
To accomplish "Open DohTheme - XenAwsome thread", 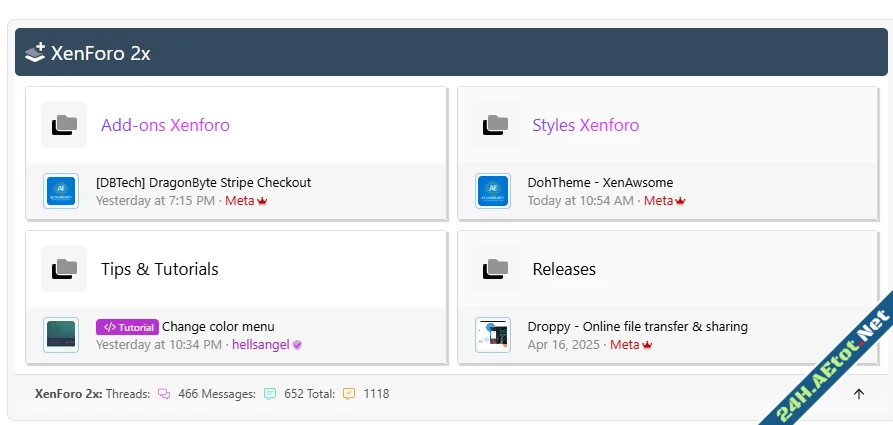I will click(600, 183).
